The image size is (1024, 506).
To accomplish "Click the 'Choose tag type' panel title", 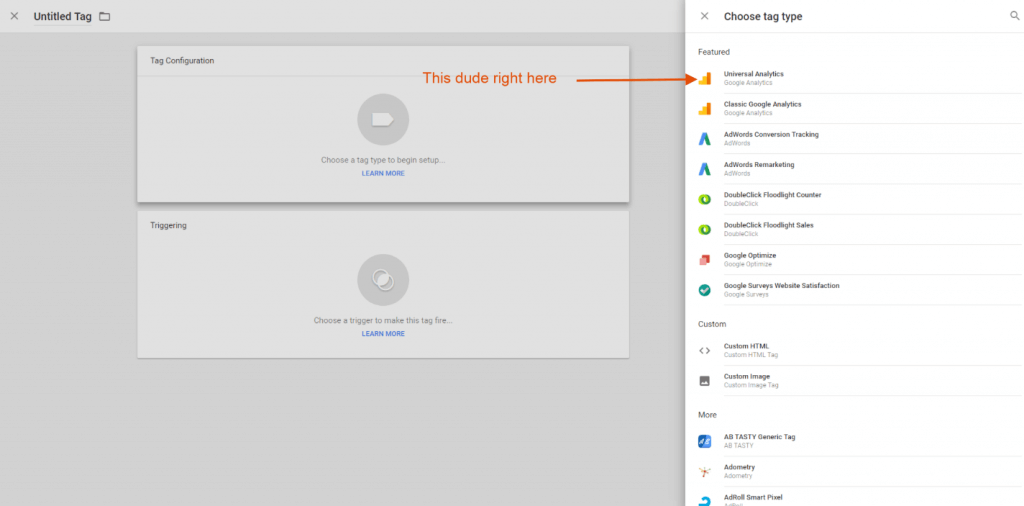I will click(763, 17).
